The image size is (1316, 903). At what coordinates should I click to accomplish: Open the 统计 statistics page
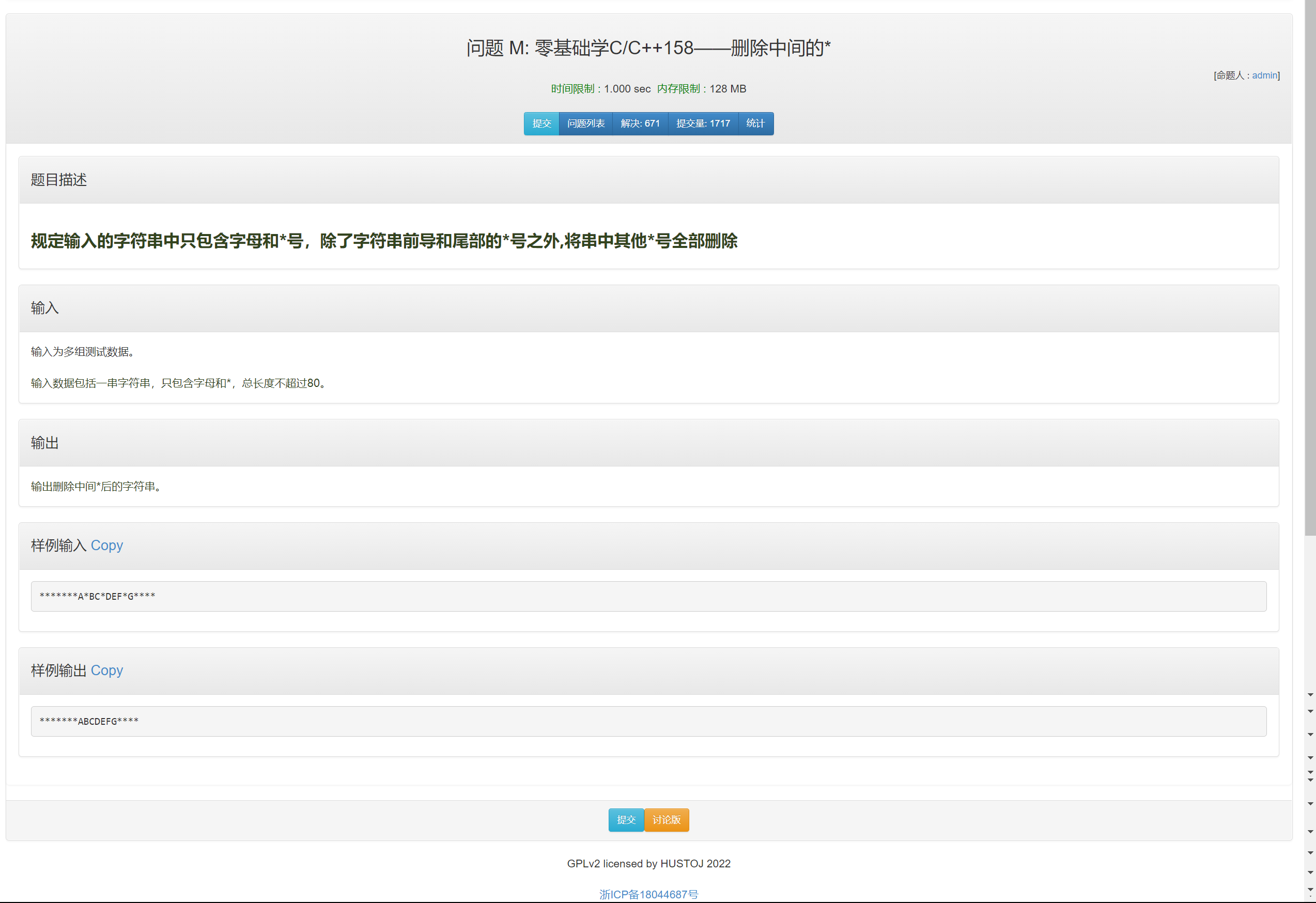coord(755,123)
